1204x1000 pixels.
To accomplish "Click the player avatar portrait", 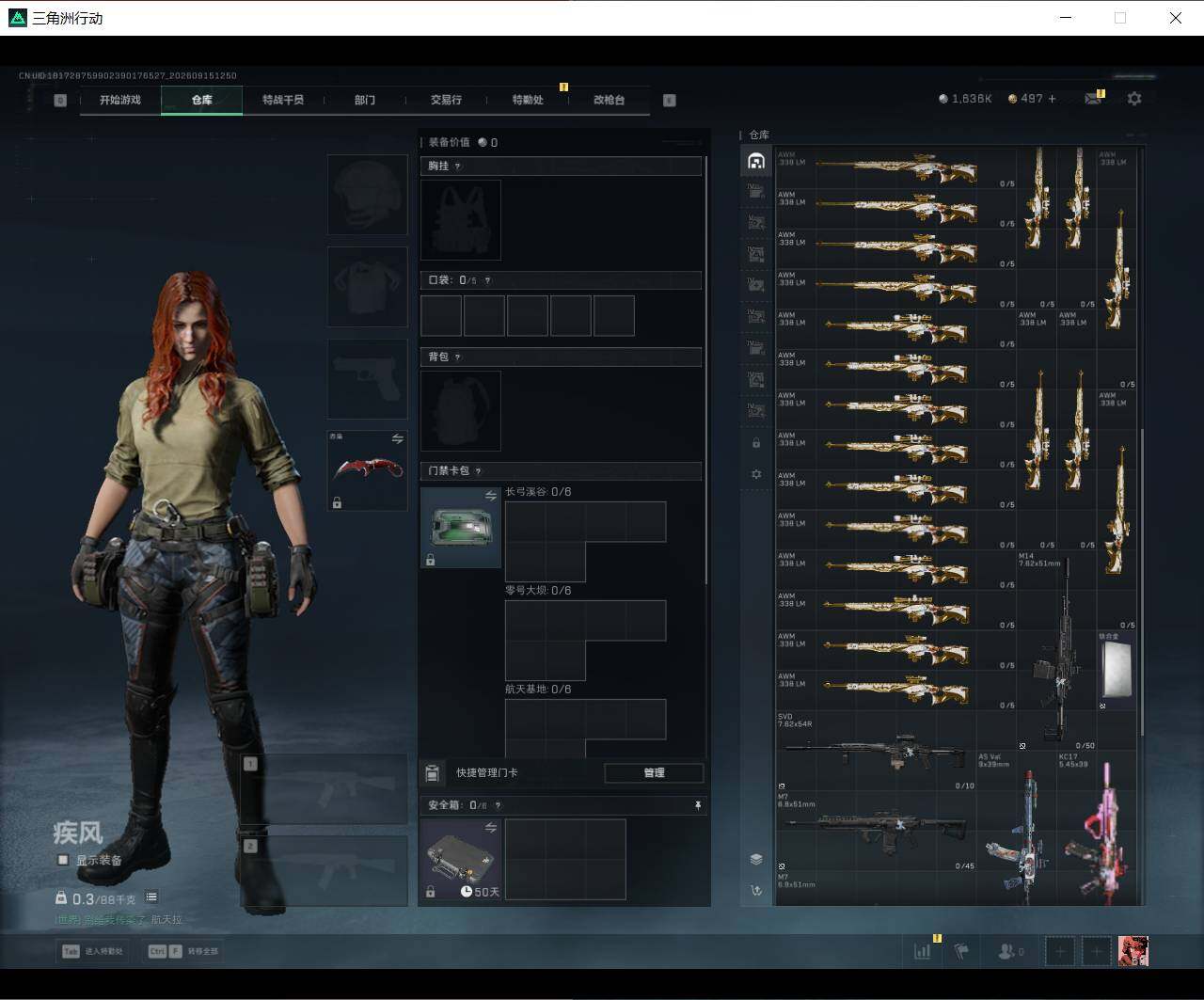I will (1133, 951).
